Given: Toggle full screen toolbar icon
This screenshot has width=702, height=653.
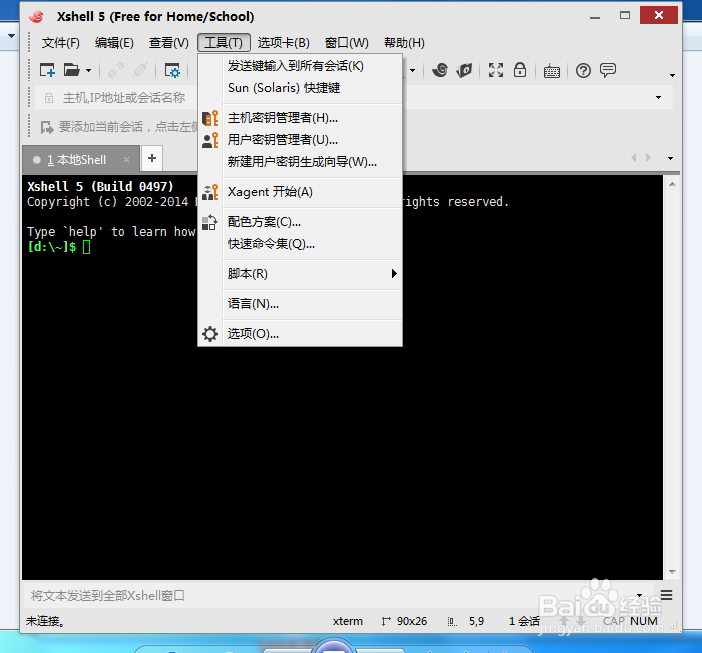Looking at the screenshot, I should click(x=496, y=70).
